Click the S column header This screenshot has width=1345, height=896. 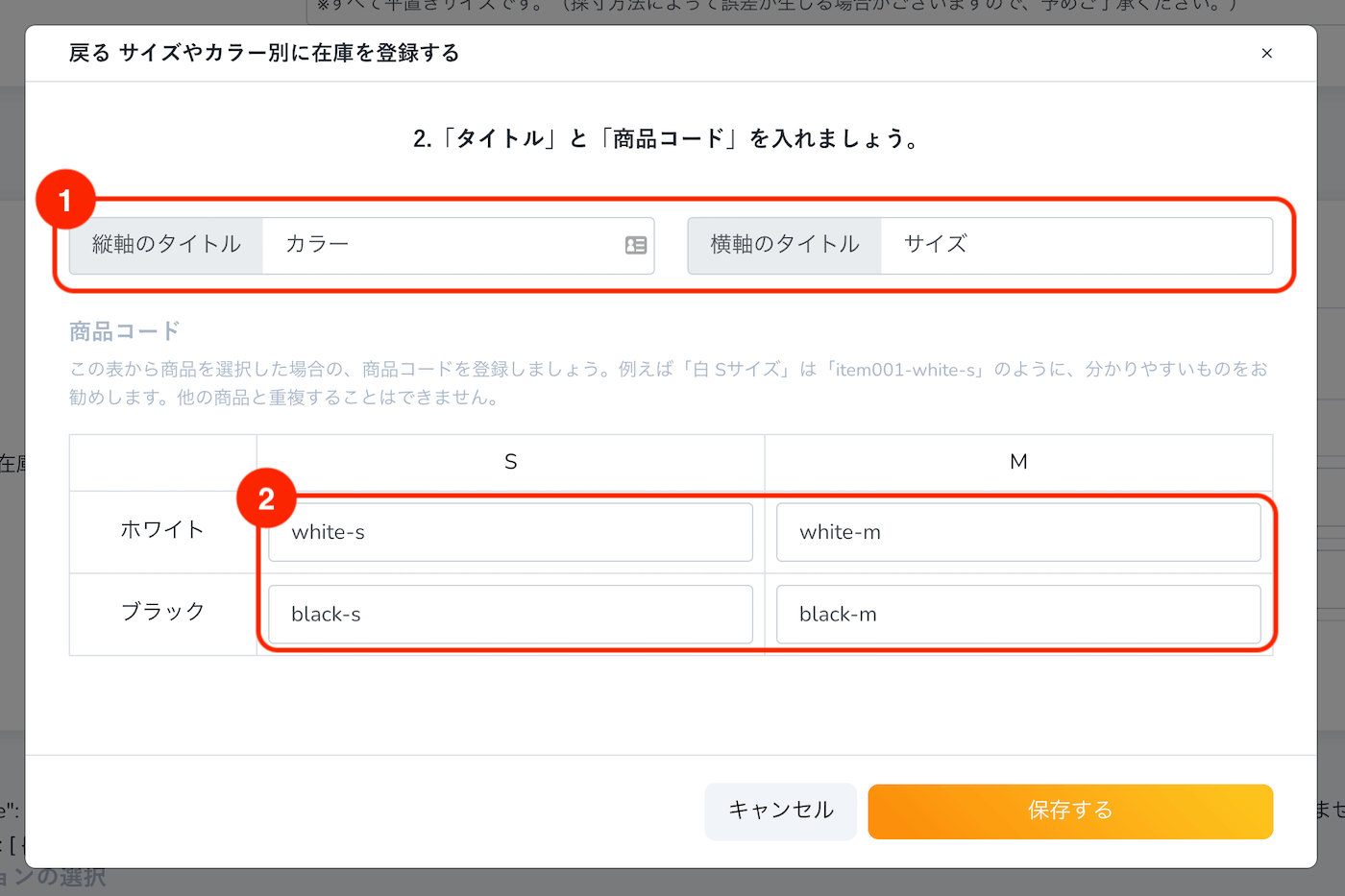(510, 462)
